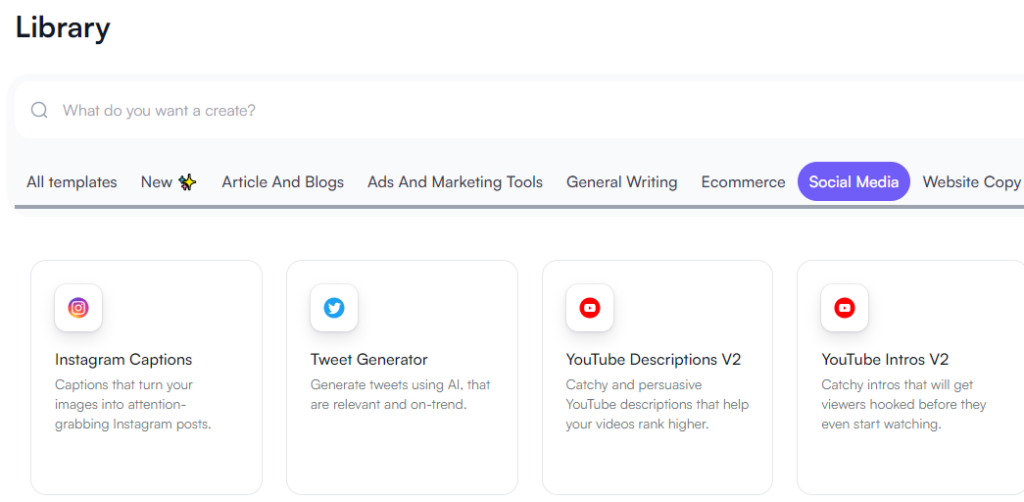Switch to the All templates tab

pyautogui.click(x=72, y=182)
